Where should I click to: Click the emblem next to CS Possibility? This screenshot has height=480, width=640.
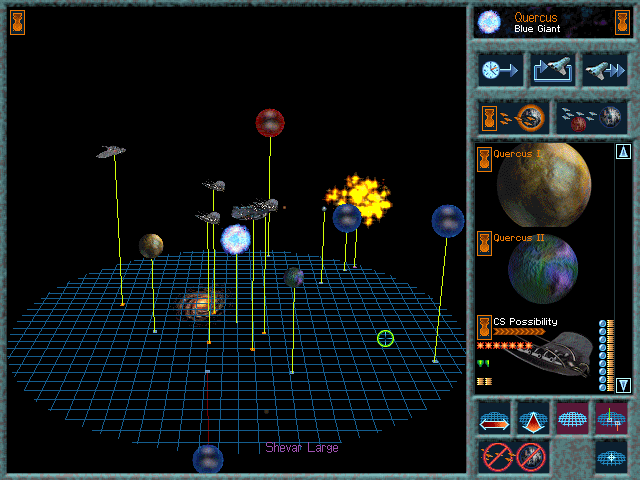484,327
